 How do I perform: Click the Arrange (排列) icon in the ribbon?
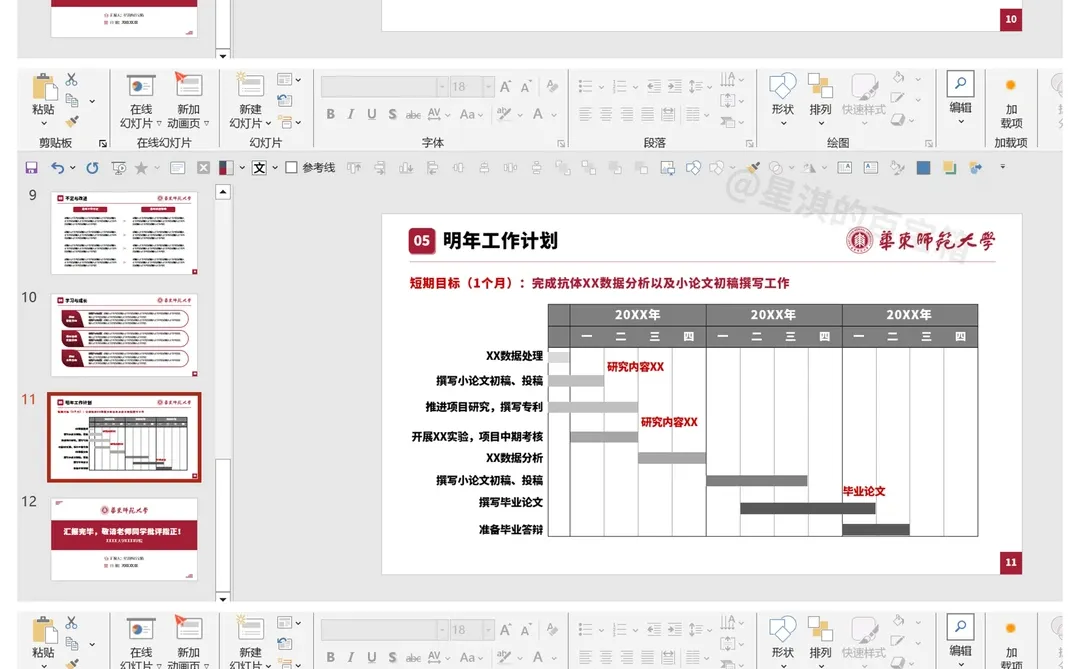pos(820,97)
